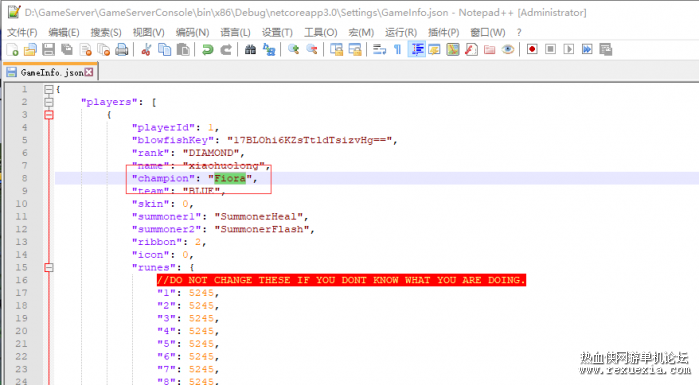Open the ? help menu
The image size is (699, 385).
click(x=519, y=33)
